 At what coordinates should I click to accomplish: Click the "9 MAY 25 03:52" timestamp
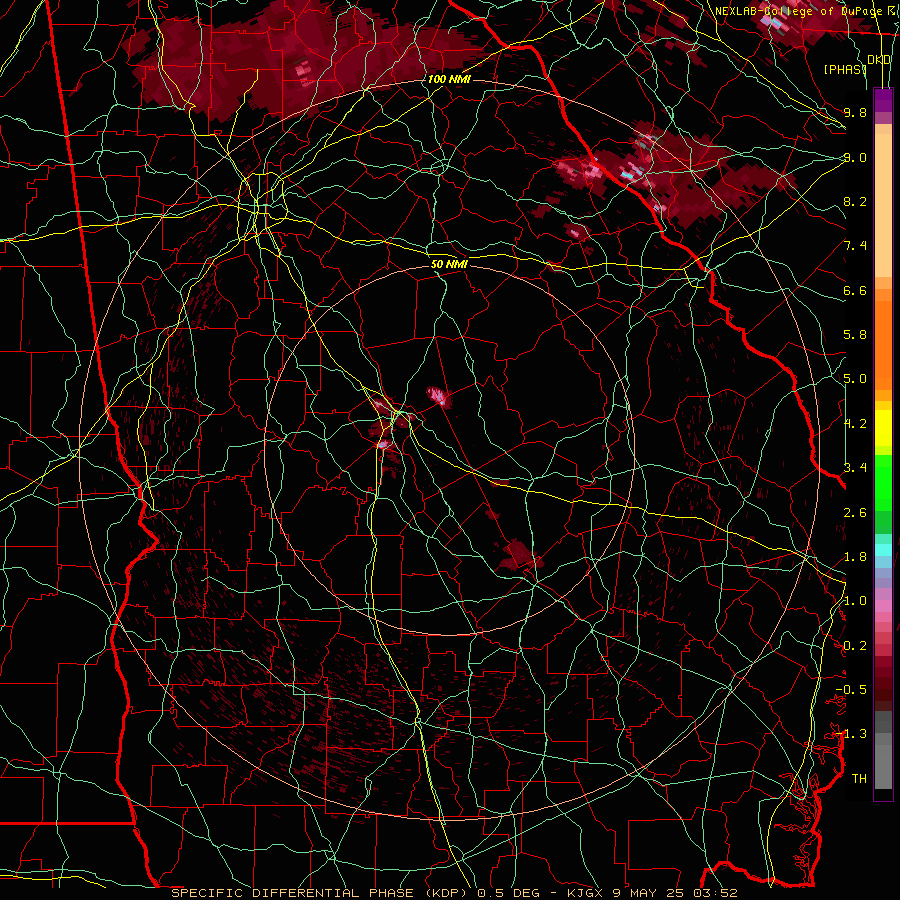tap(674, 893)
